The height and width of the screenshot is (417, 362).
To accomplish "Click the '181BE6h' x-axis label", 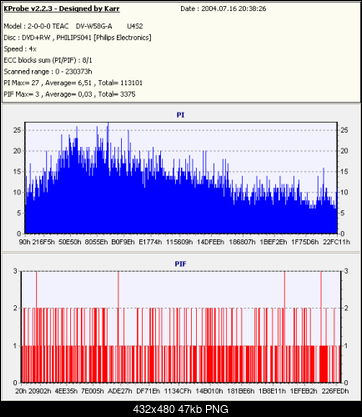I will click(x=241, y=391).
